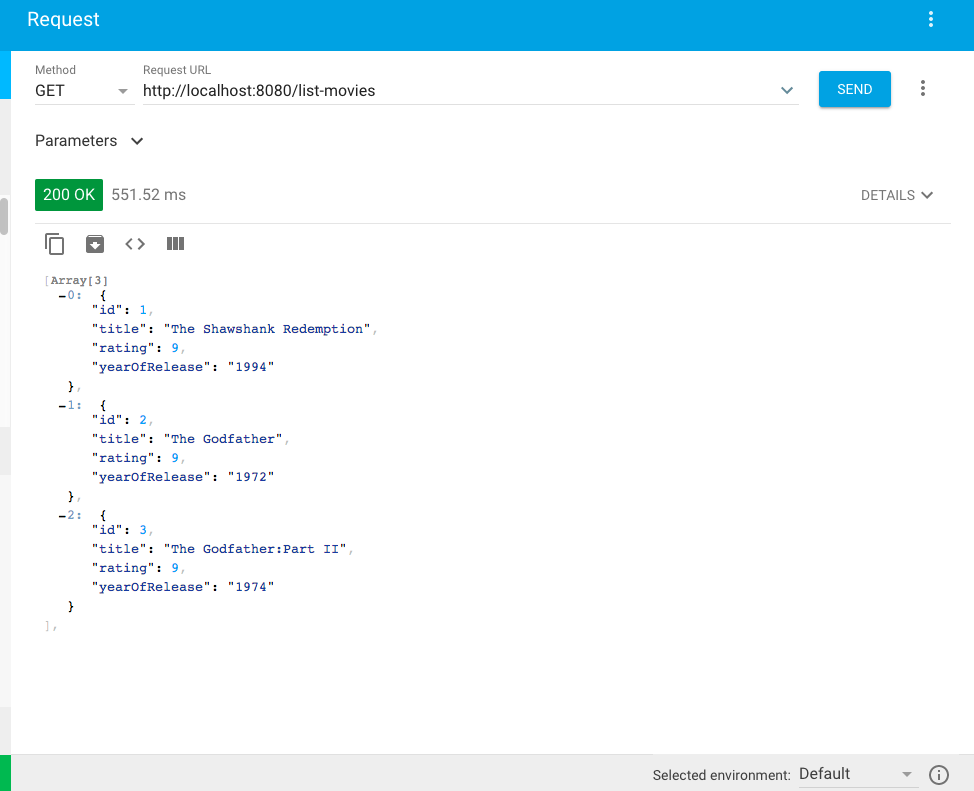Collapse array item 1 in the JSON
Viewport: 974px width, 791px height.
pos(62,406)
